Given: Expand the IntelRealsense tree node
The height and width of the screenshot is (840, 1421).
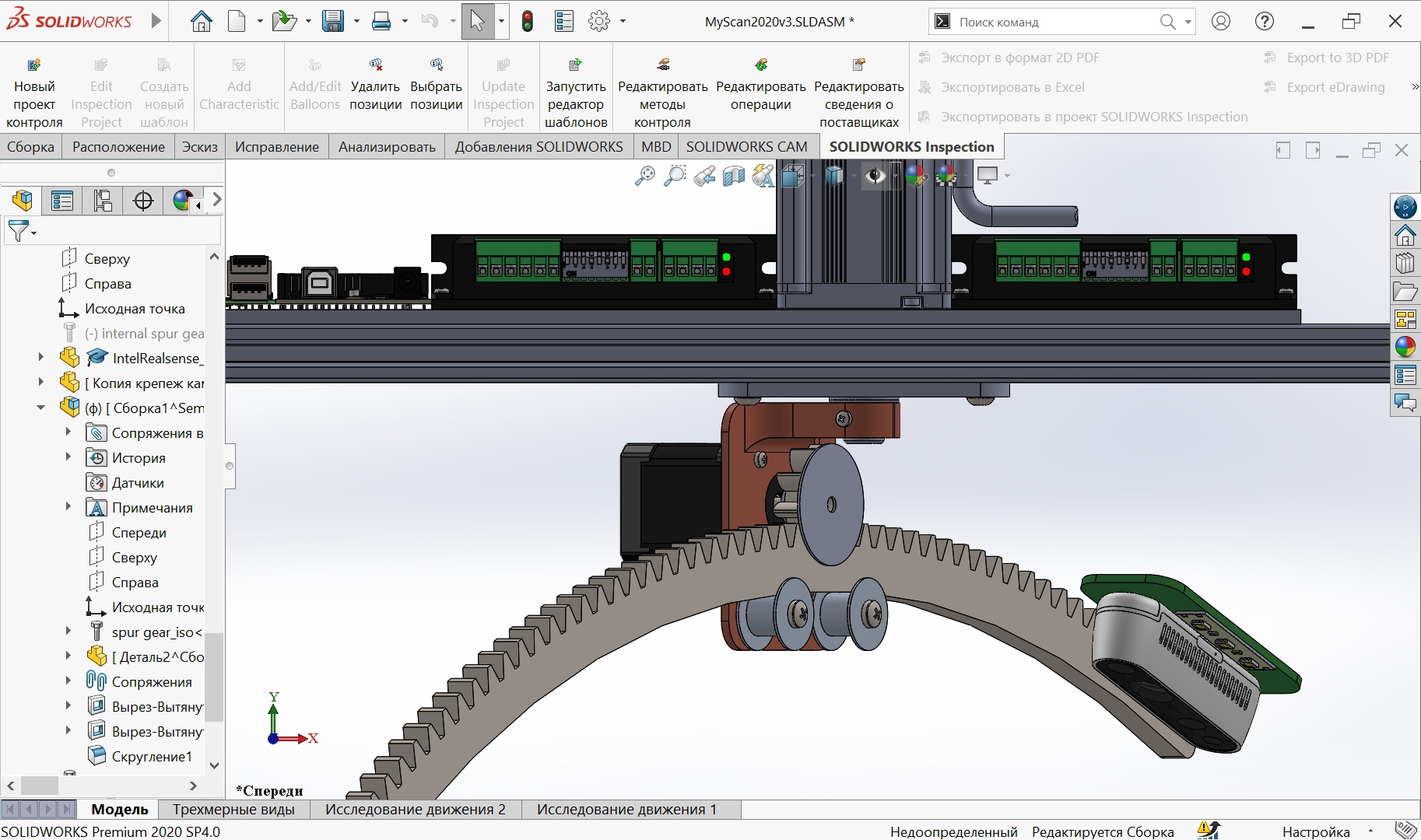Looking at the screenshot, I should (x=41, y=358).
